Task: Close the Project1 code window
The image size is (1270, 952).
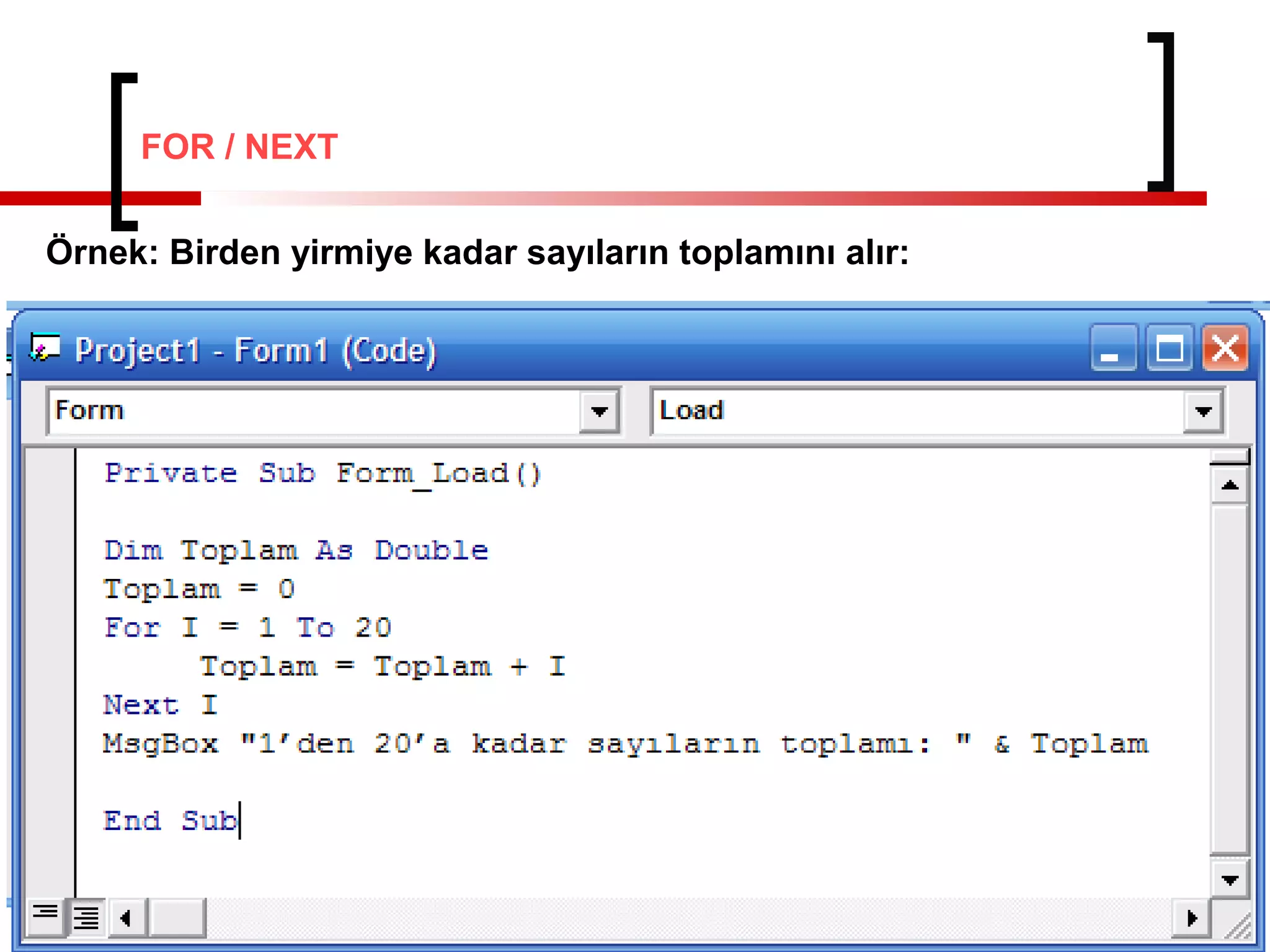Action: click(x=1225, y=348)
